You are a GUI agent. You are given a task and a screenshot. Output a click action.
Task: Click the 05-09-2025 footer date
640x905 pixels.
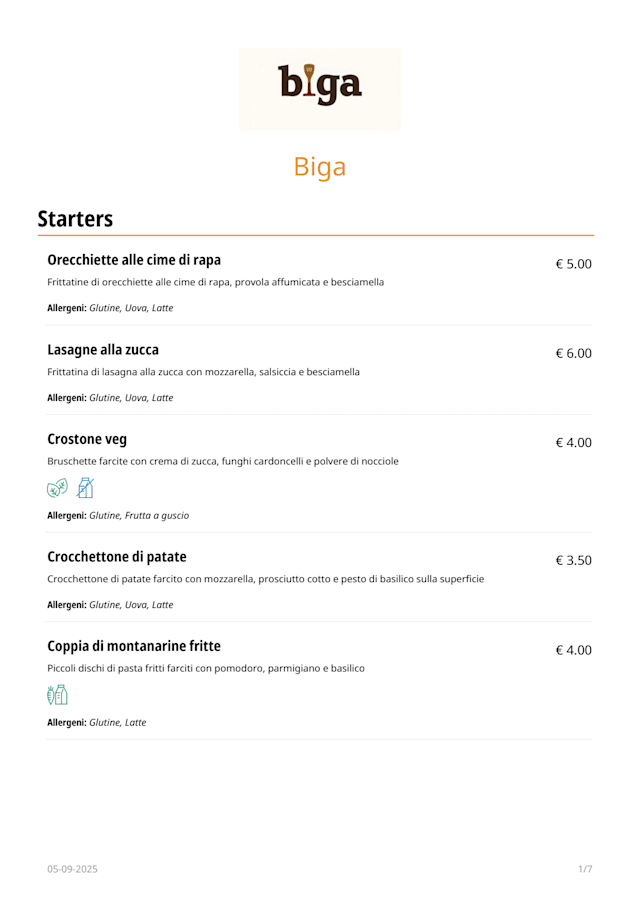tap(72, 869)
